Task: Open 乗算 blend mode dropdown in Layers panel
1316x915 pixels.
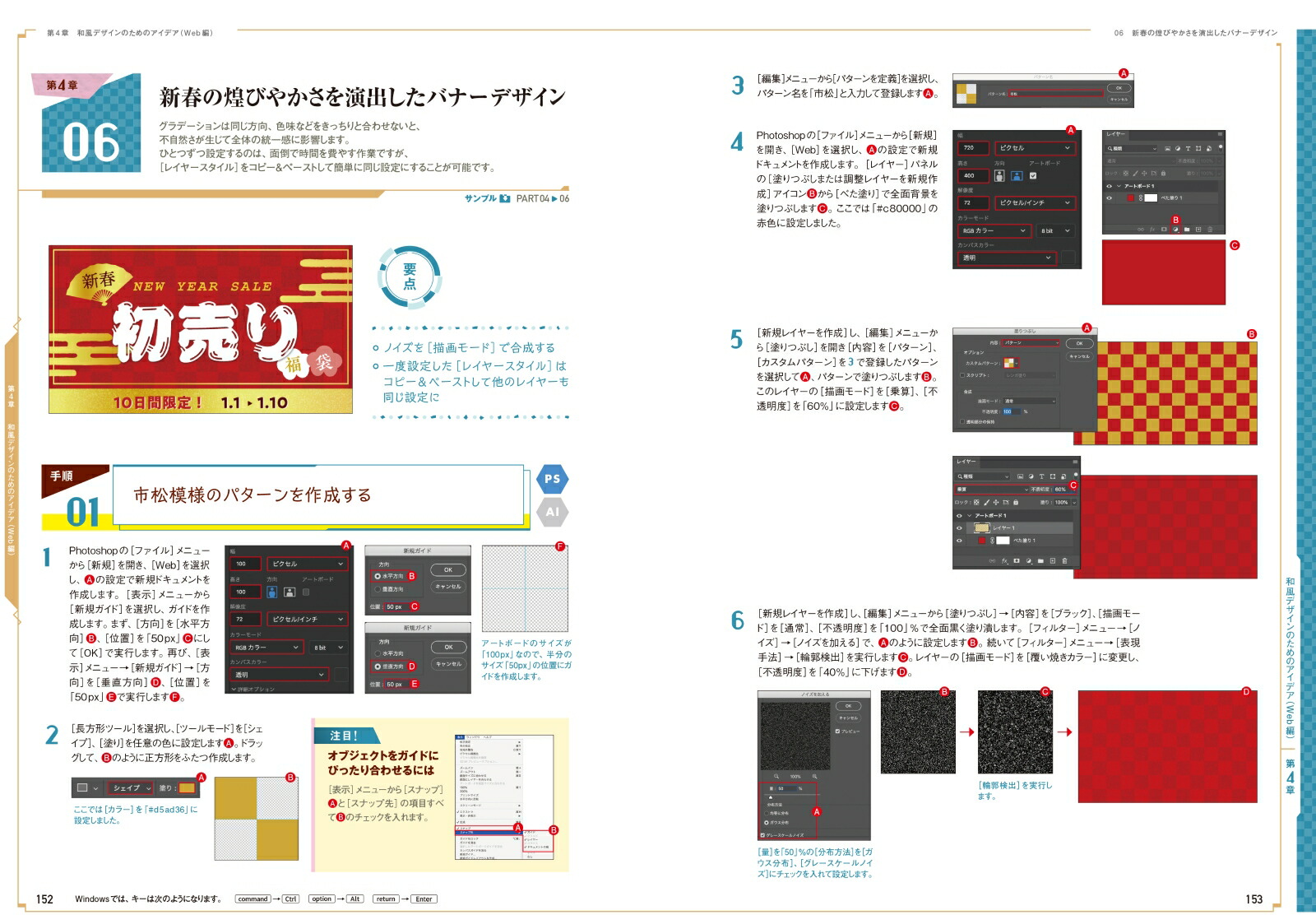Action: point(993,490)
